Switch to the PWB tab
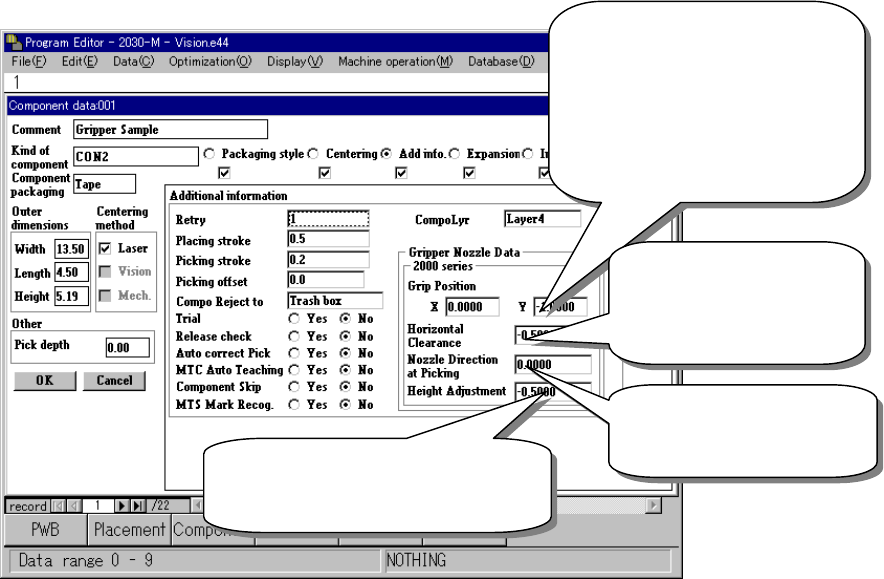 tap(45, 530)
